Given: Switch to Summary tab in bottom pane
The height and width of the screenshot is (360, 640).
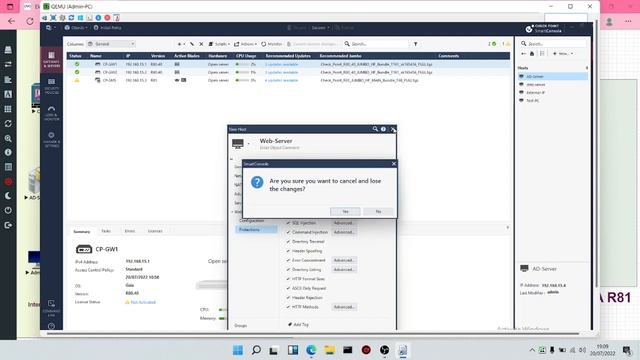Looking at the screenshot, I should 82,231.
